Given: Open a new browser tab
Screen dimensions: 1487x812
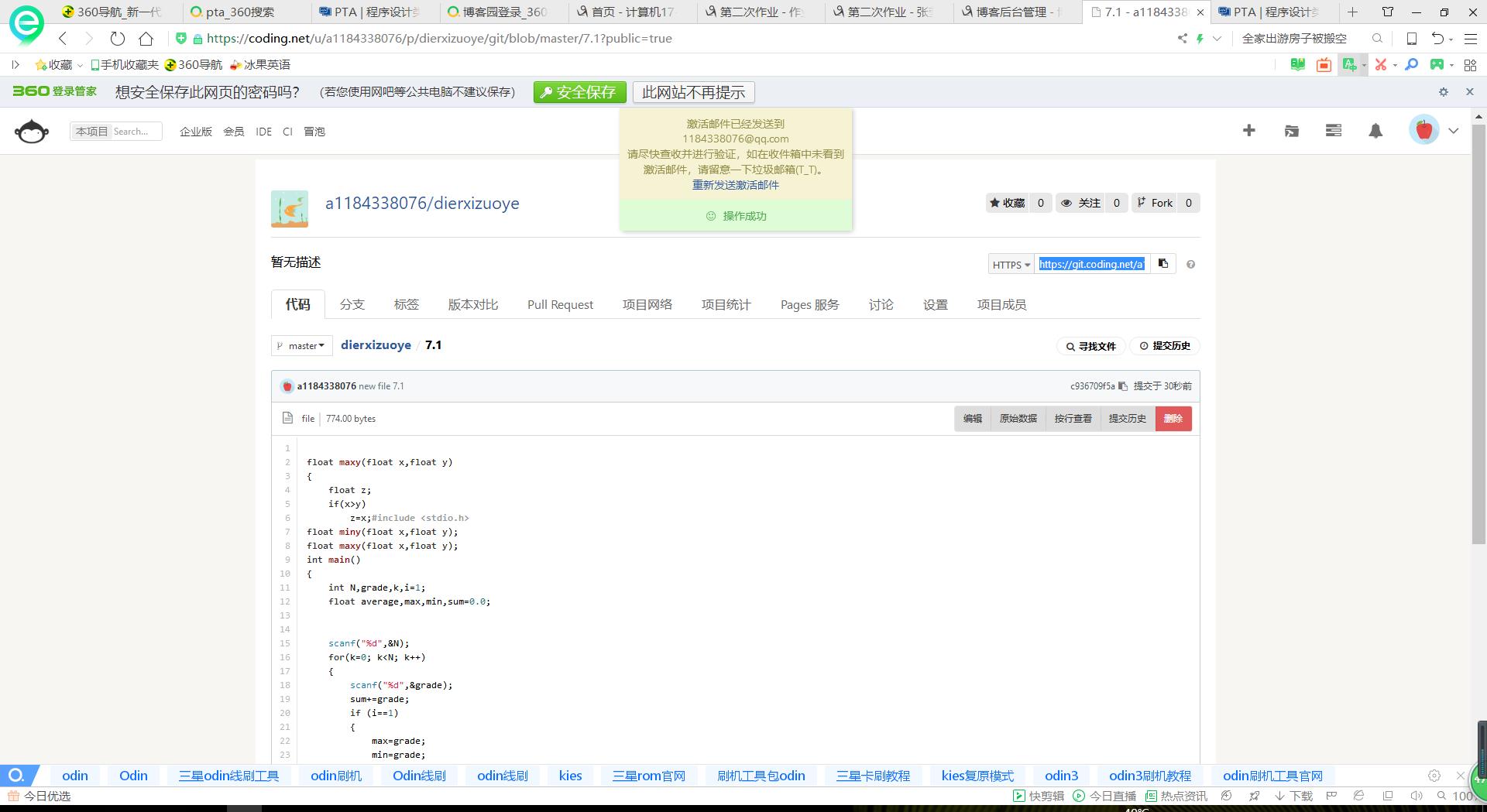Looking at the screenshot, I should 1352,12.
